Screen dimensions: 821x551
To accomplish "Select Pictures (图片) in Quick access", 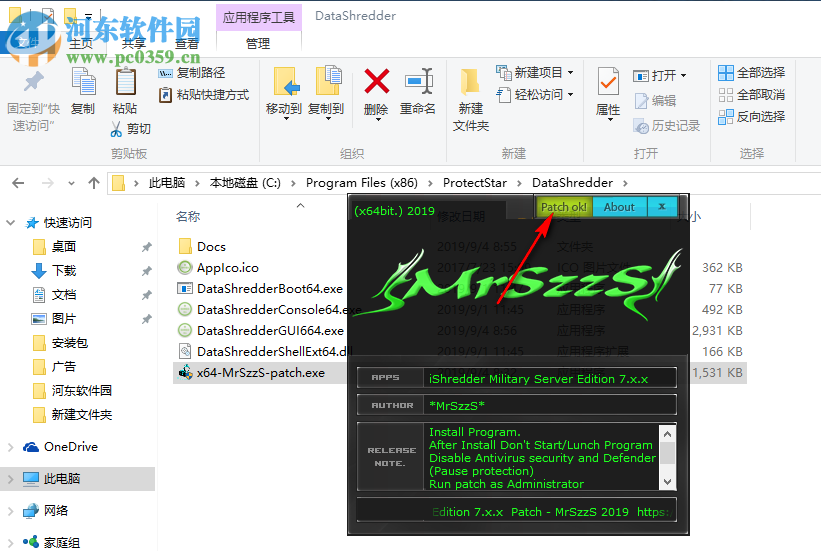I will (64, 318).
